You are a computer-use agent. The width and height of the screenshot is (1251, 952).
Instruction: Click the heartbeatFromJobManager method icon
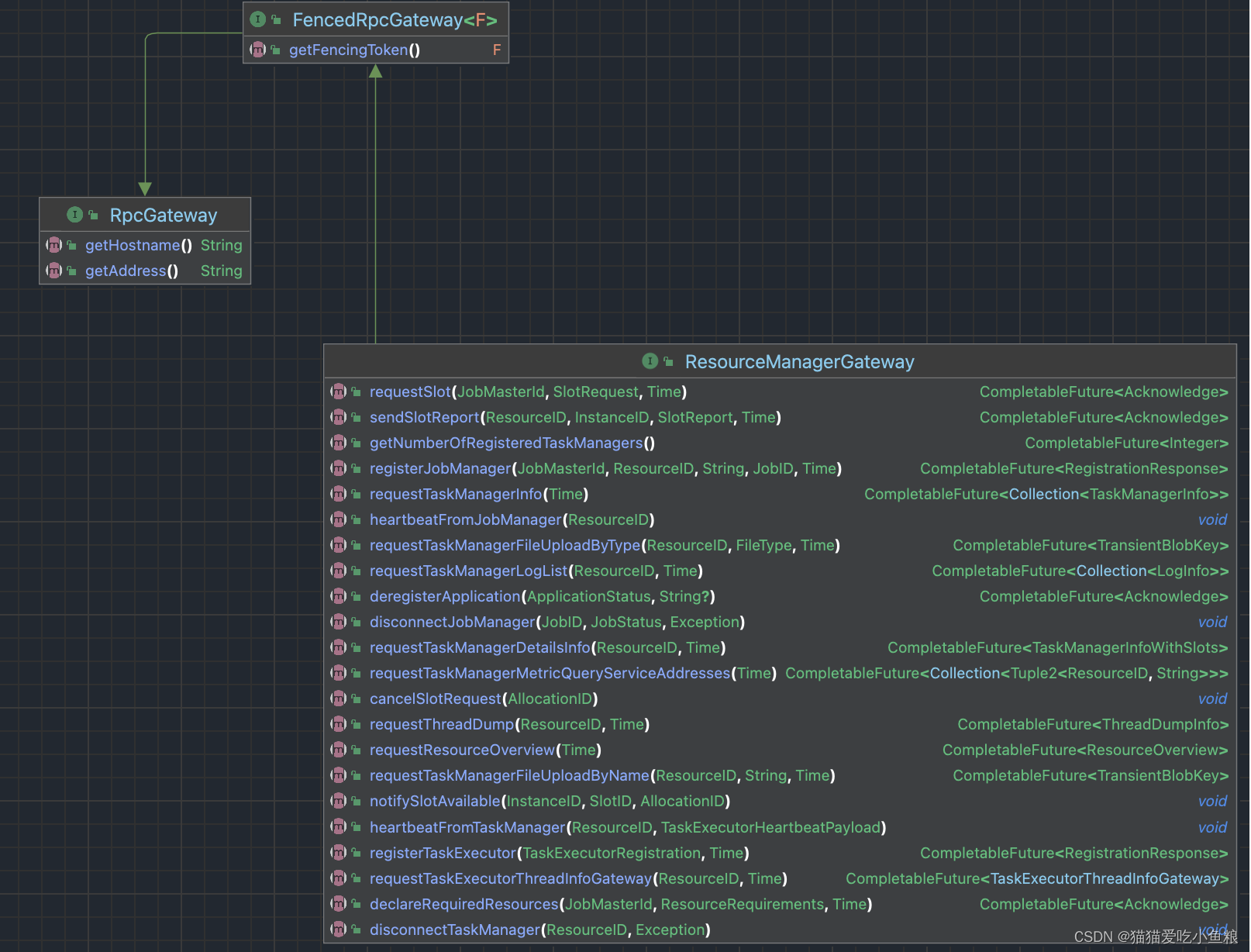(339, 519)
